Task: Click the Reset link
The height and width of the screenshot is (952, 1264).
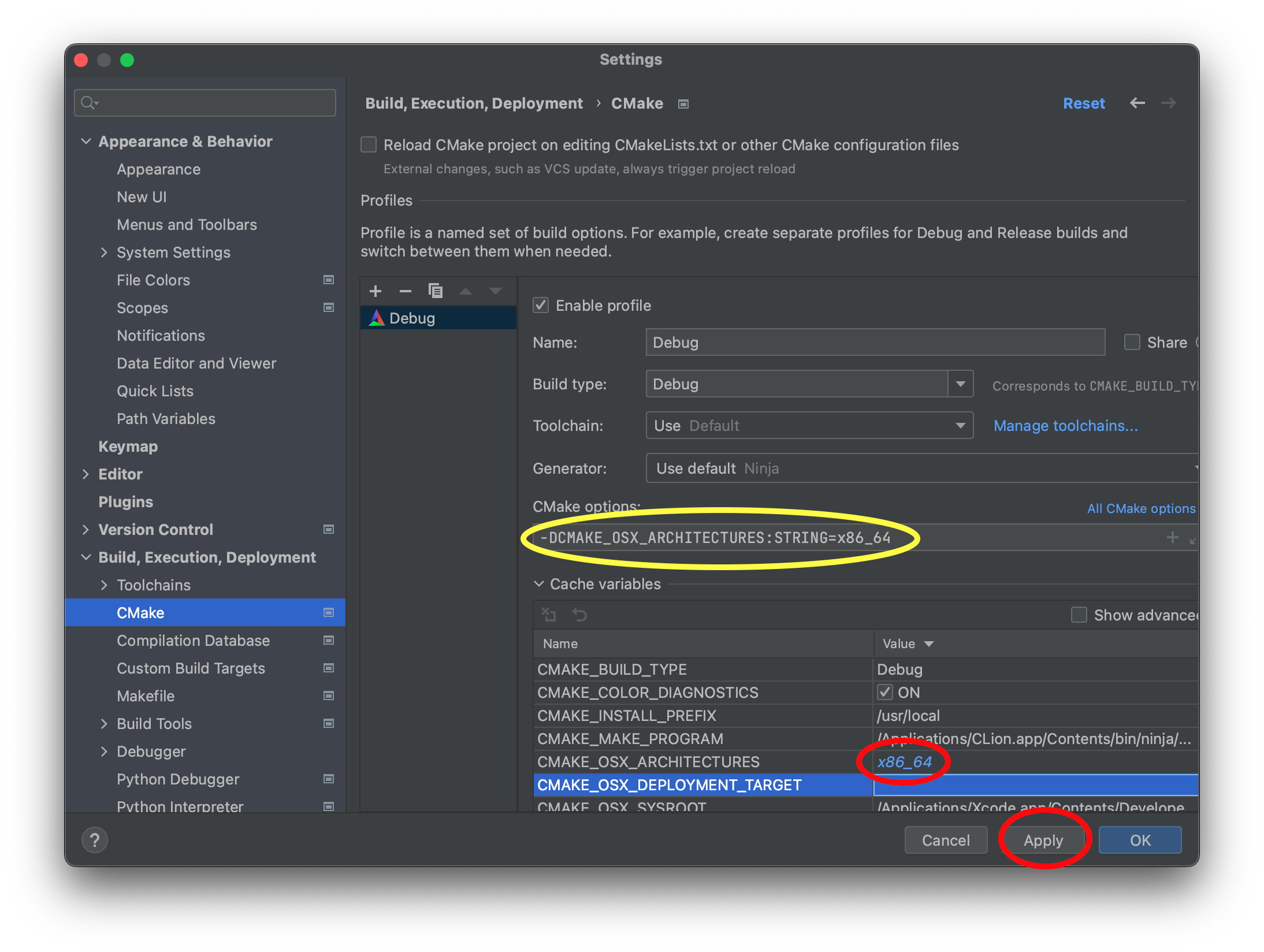Action: 1084,103
